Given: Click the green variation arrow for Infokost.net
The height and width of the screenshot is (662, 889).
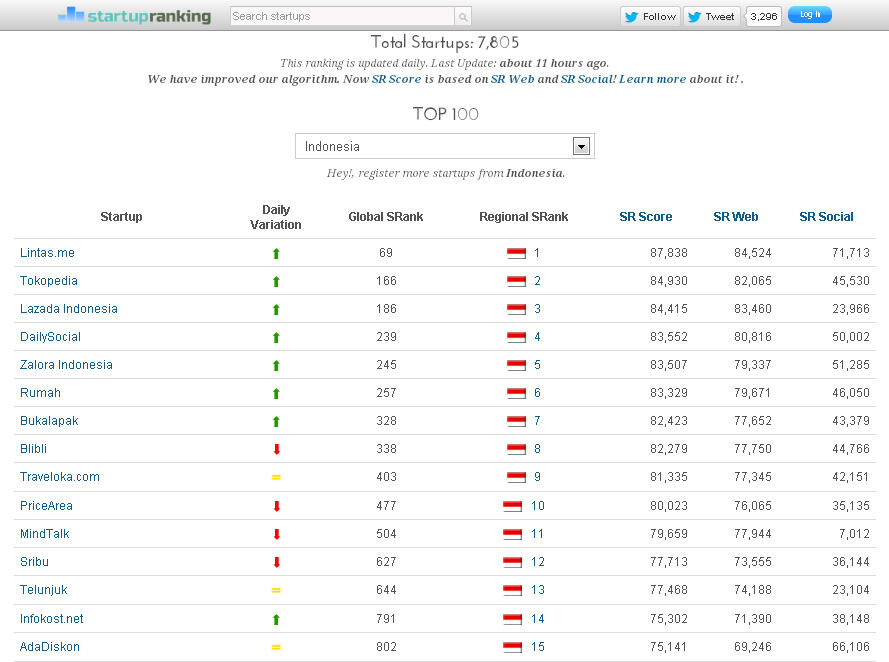Looking at the screenshot, I should pyautogui.click(x=276, y=618).
